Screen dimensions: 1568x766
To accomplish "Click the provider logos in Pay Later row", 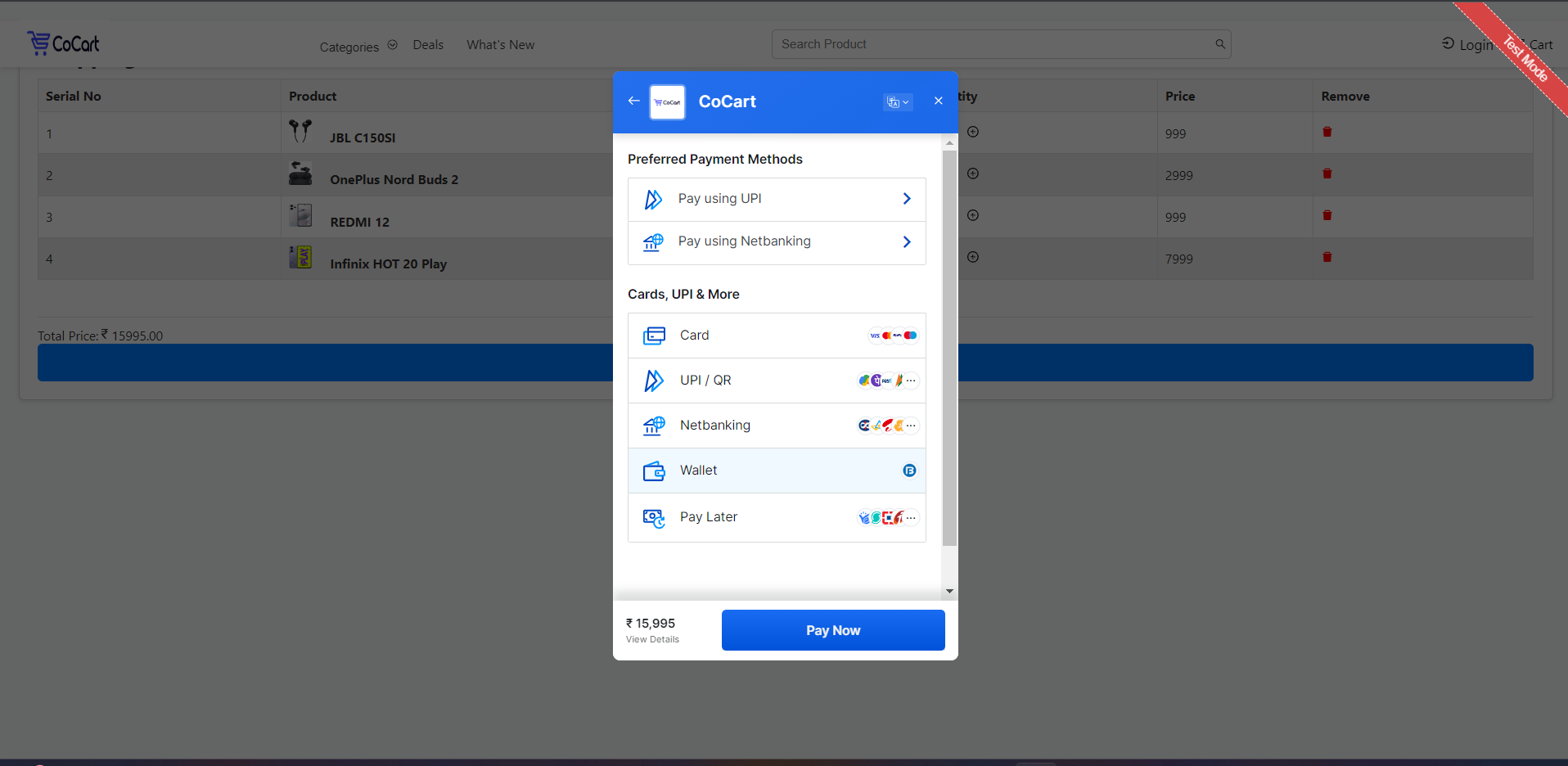I will coord(888,517).
